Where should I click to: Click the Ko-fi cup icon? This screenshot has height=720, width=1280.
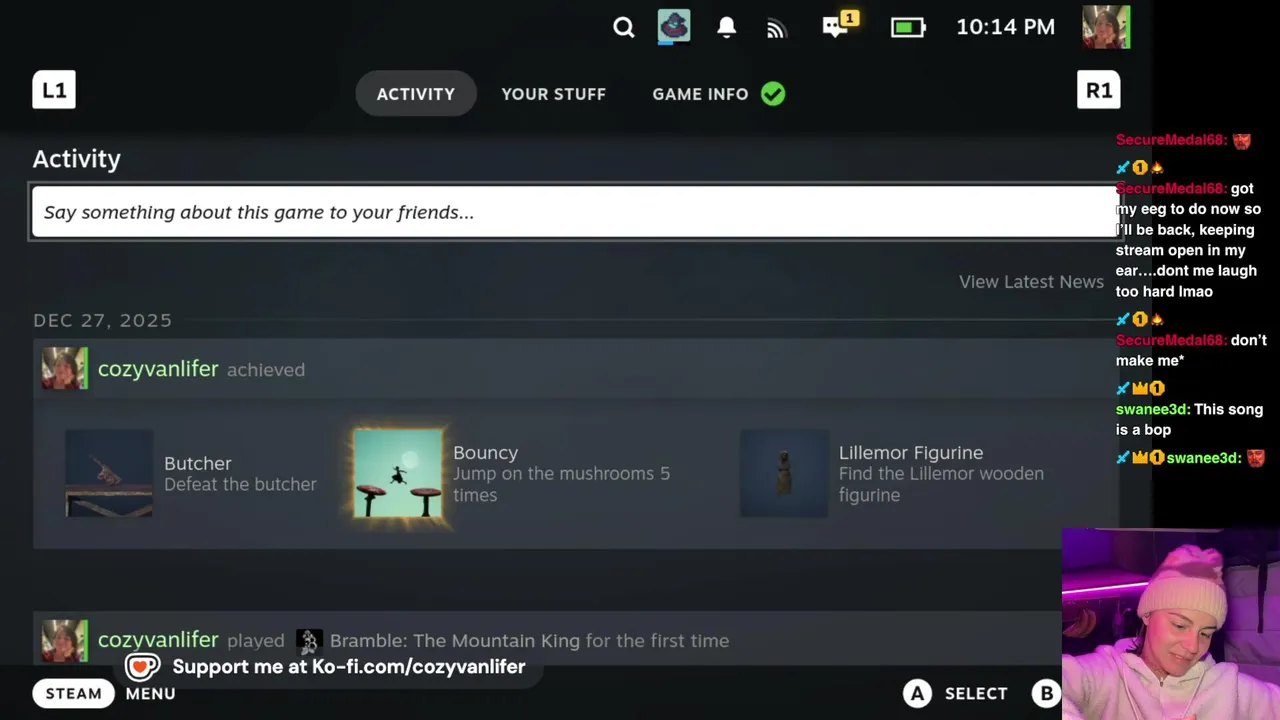click(x=143, y=666)
